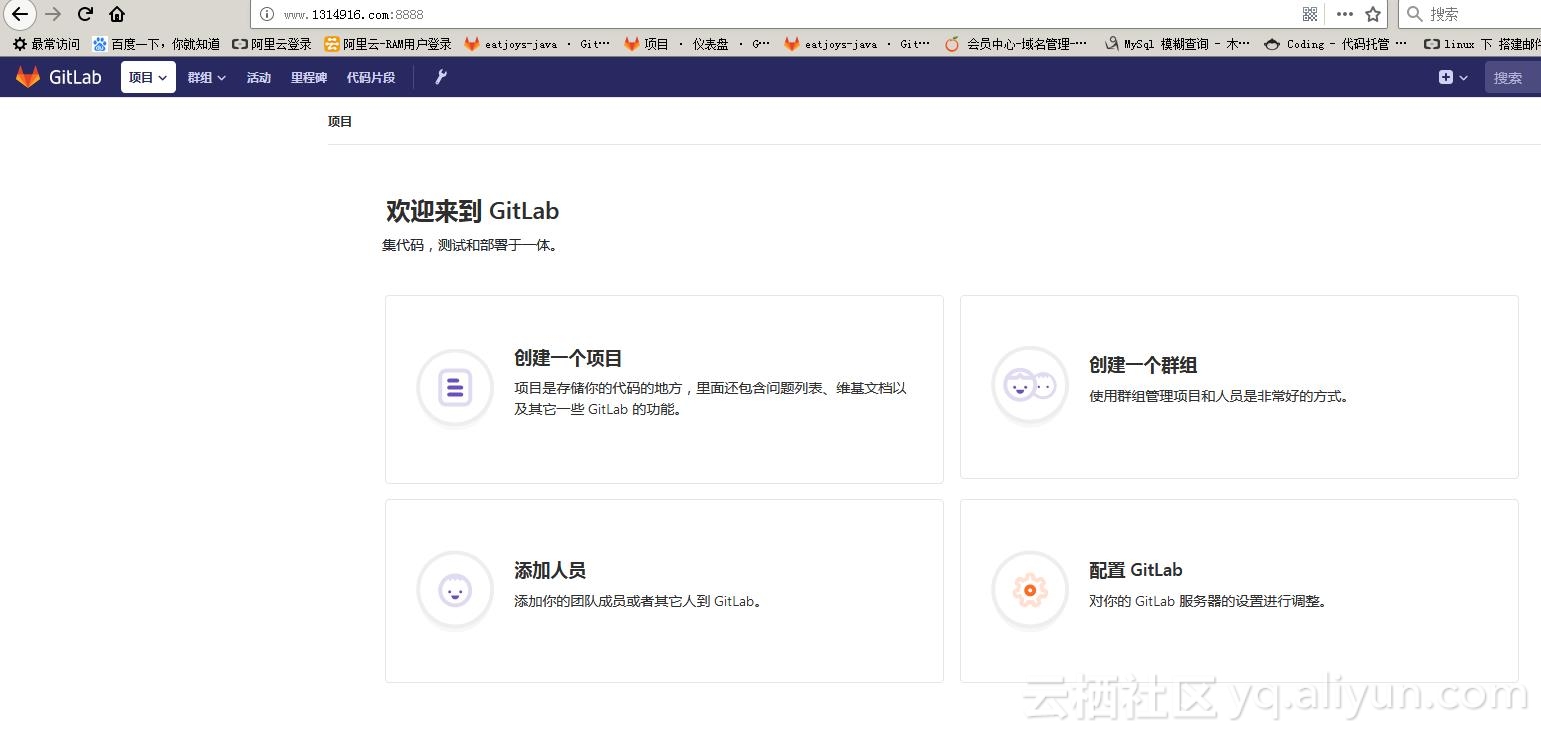Toggle the bookmark star in the address bar
This screenshot has width=1541, height=732.
[x=1371, y=14]
